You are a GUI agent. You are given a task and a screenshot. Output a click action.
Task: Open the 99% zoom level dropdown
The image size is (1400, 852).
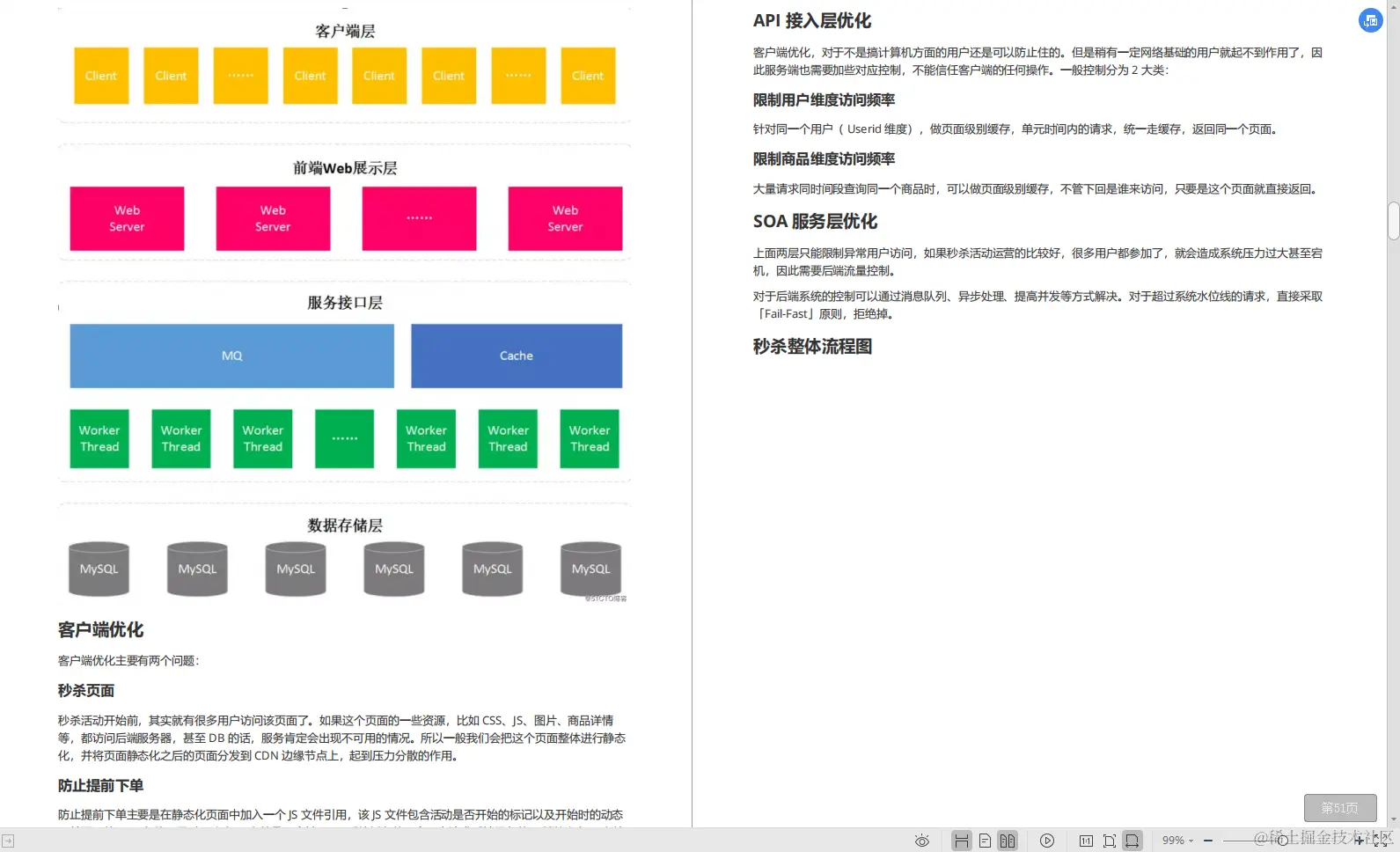click(1177, 841)
